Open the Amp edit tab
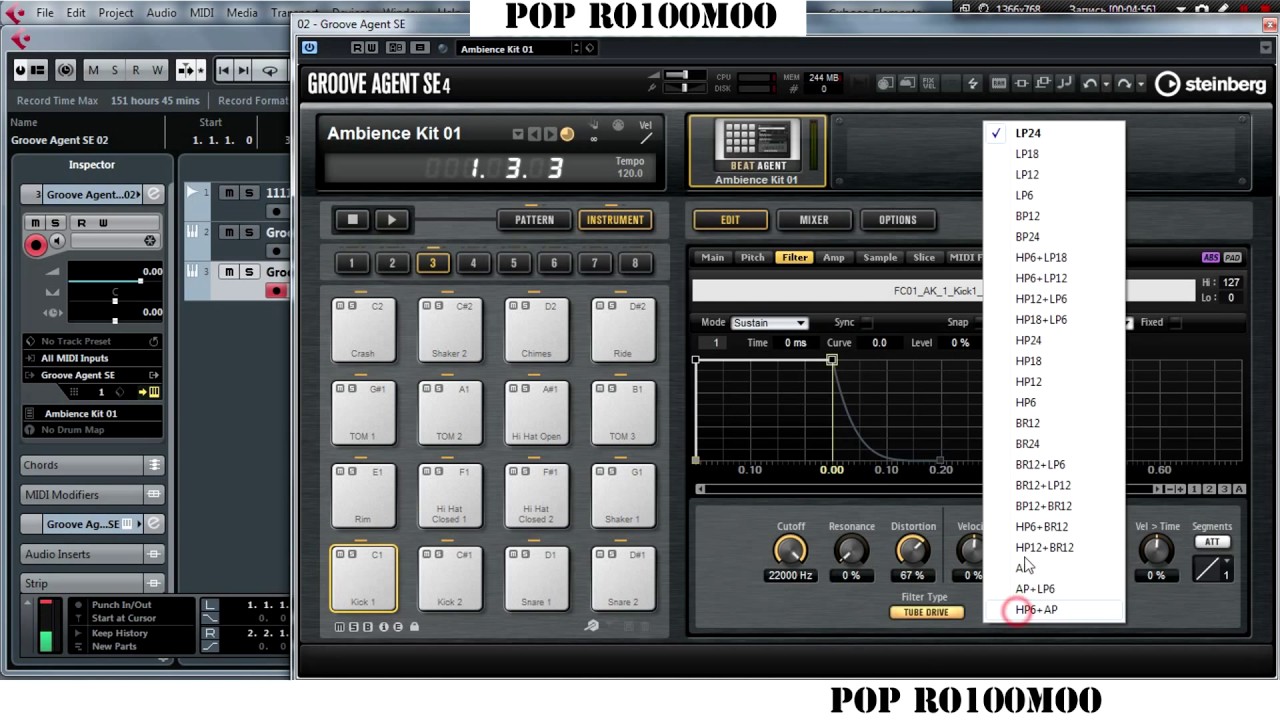This screenshot has width=1280, height=720. (833, 257)
